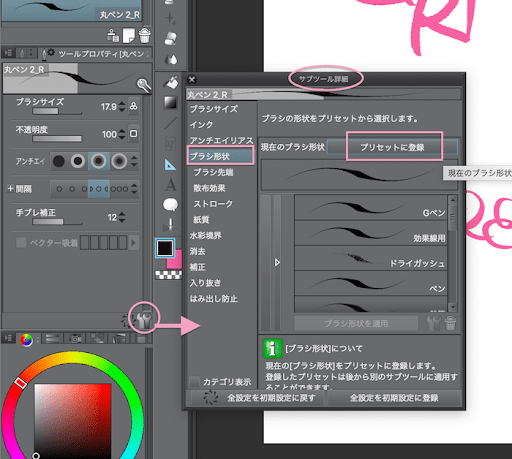512x459 pixels.
Task: Reset tool property to initial settings icon
Action: [x=127, y=321]
